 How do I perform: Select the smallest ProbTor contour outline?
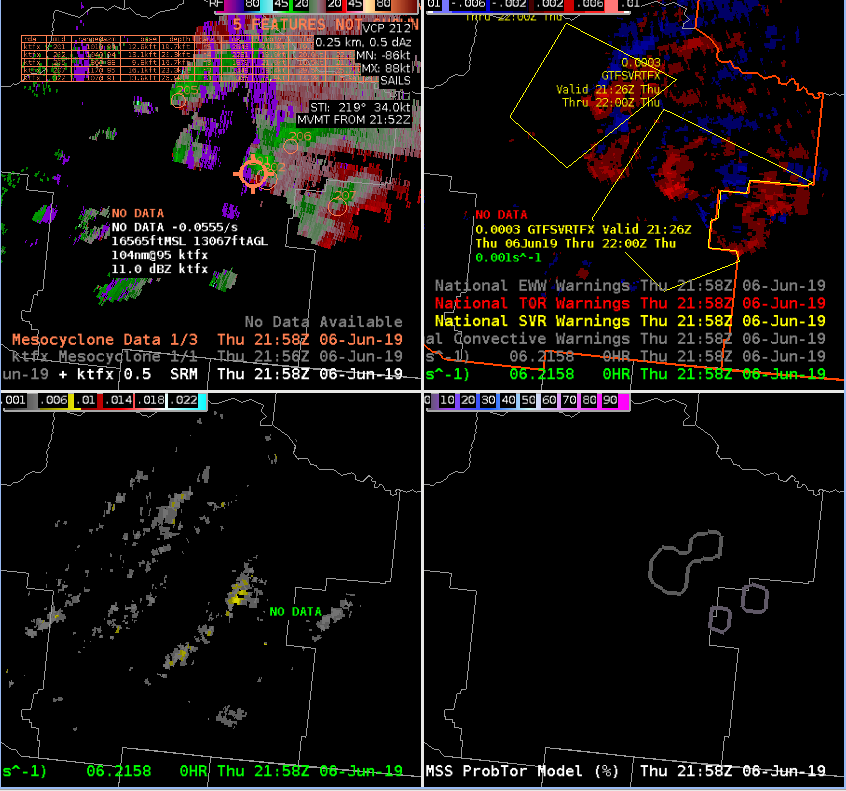719,619
